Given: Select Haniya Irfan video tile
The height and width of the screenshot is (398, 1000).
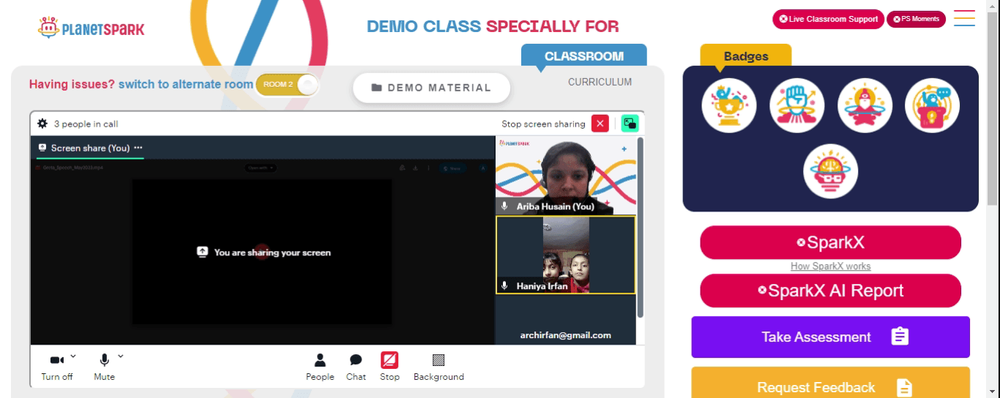Looking at the screenshot, I should [566, 255].
